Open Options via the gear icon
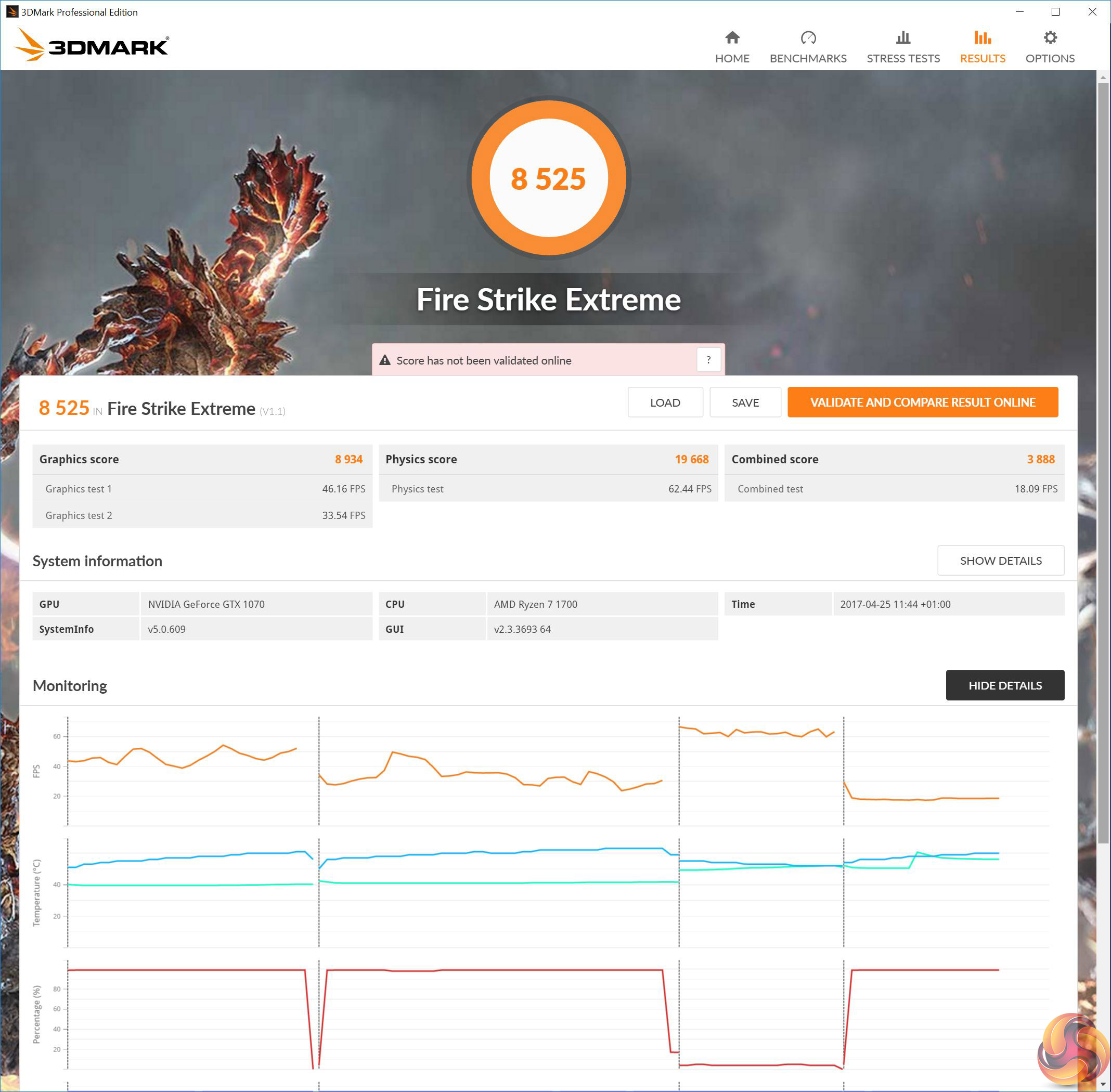Viewport: 1111px width, 1092px height. 1050,38
